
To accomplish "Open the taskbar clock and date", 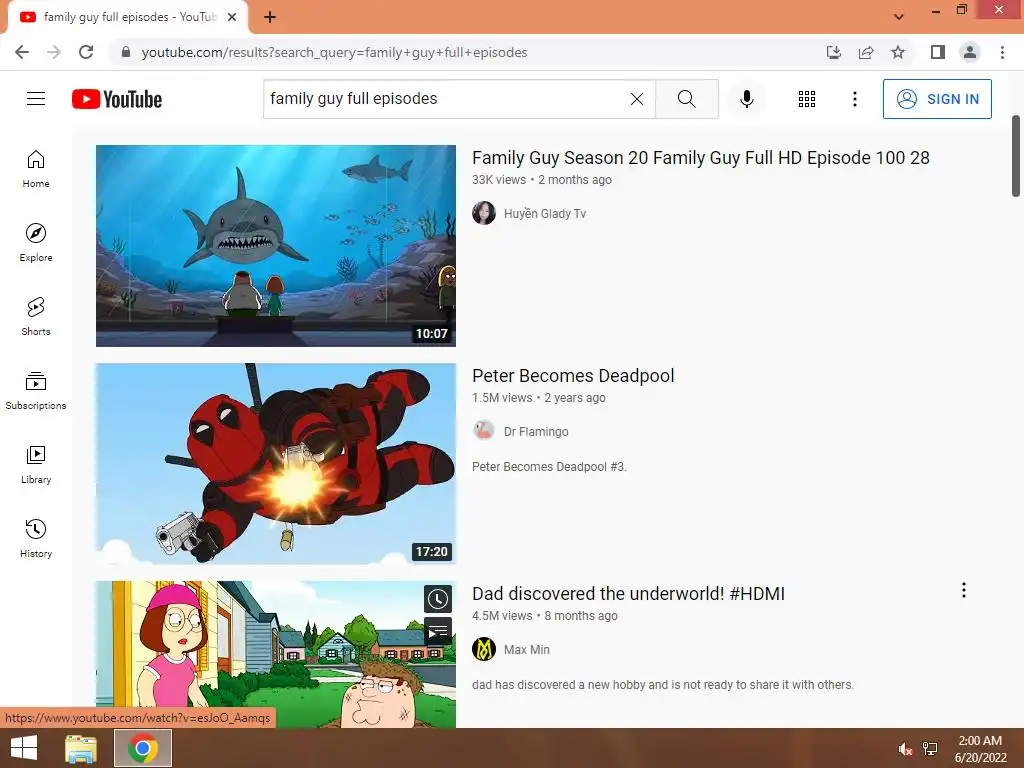I will 980,749.
